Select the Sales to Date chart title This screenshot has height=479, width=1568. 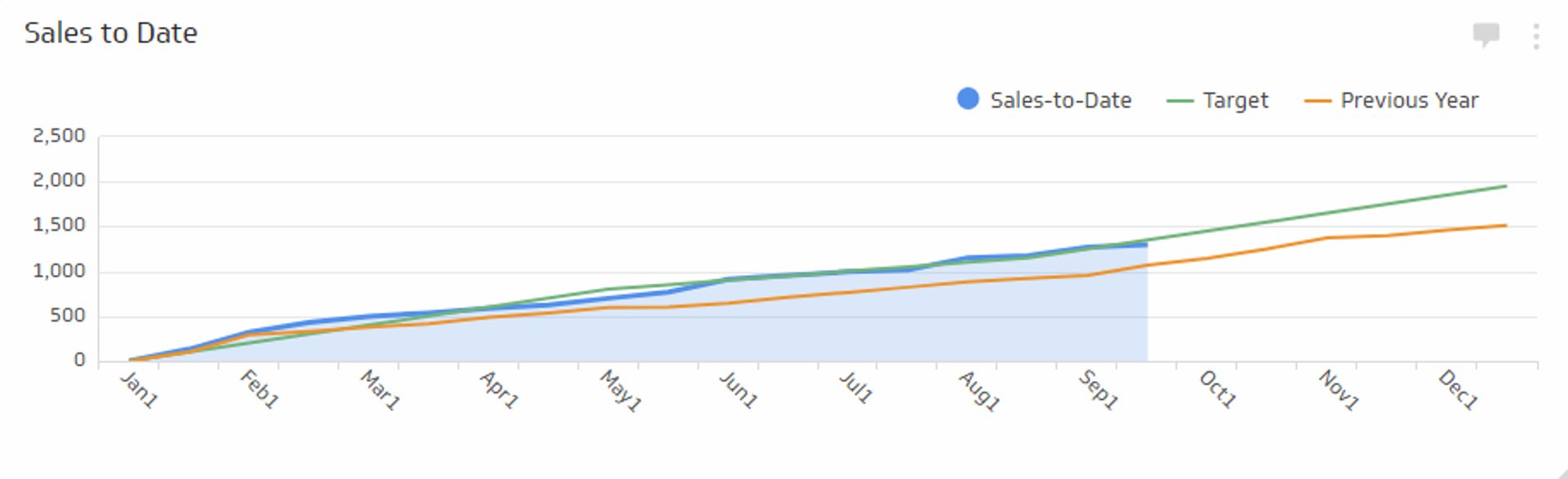click(x=112, y=33)
